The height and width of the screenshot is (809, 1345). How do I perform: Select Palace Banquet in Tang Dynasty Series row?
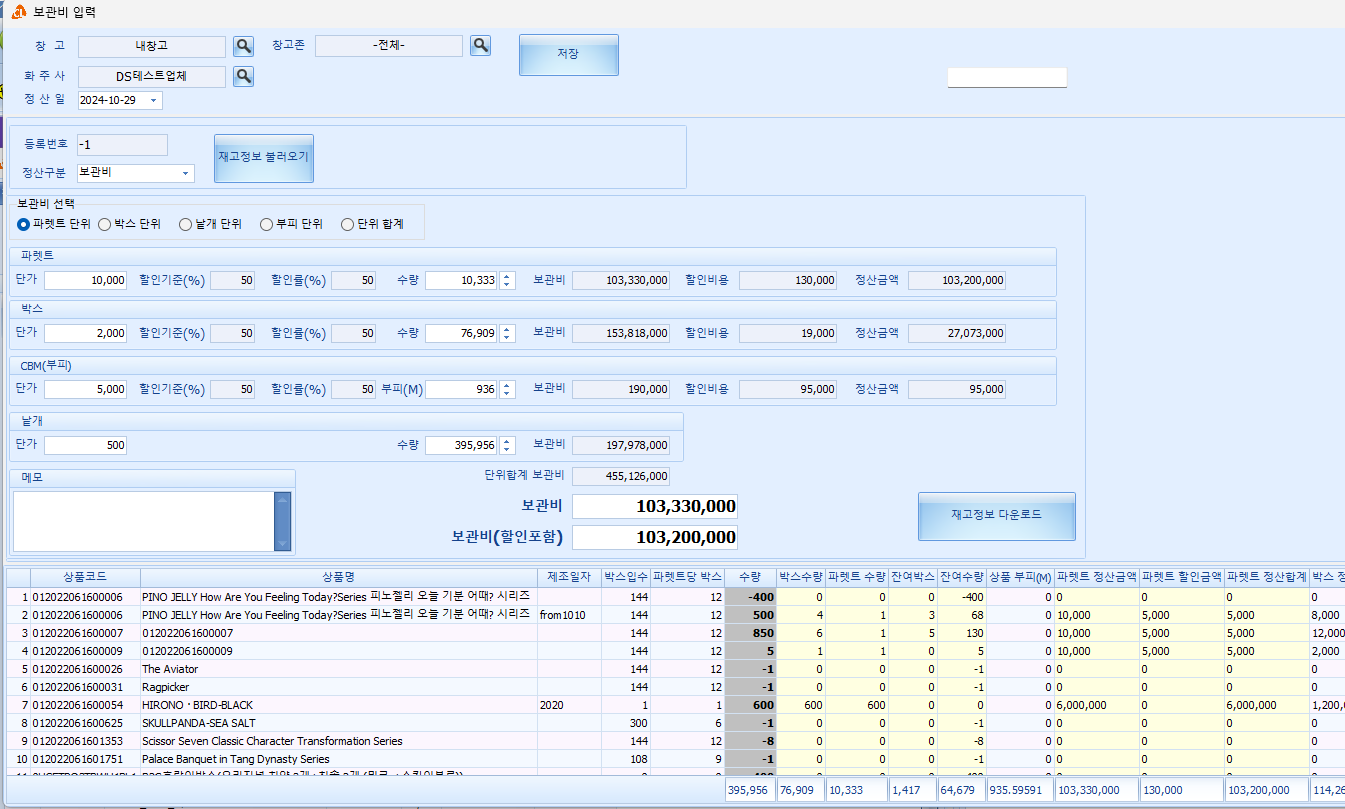pos(675,759)
